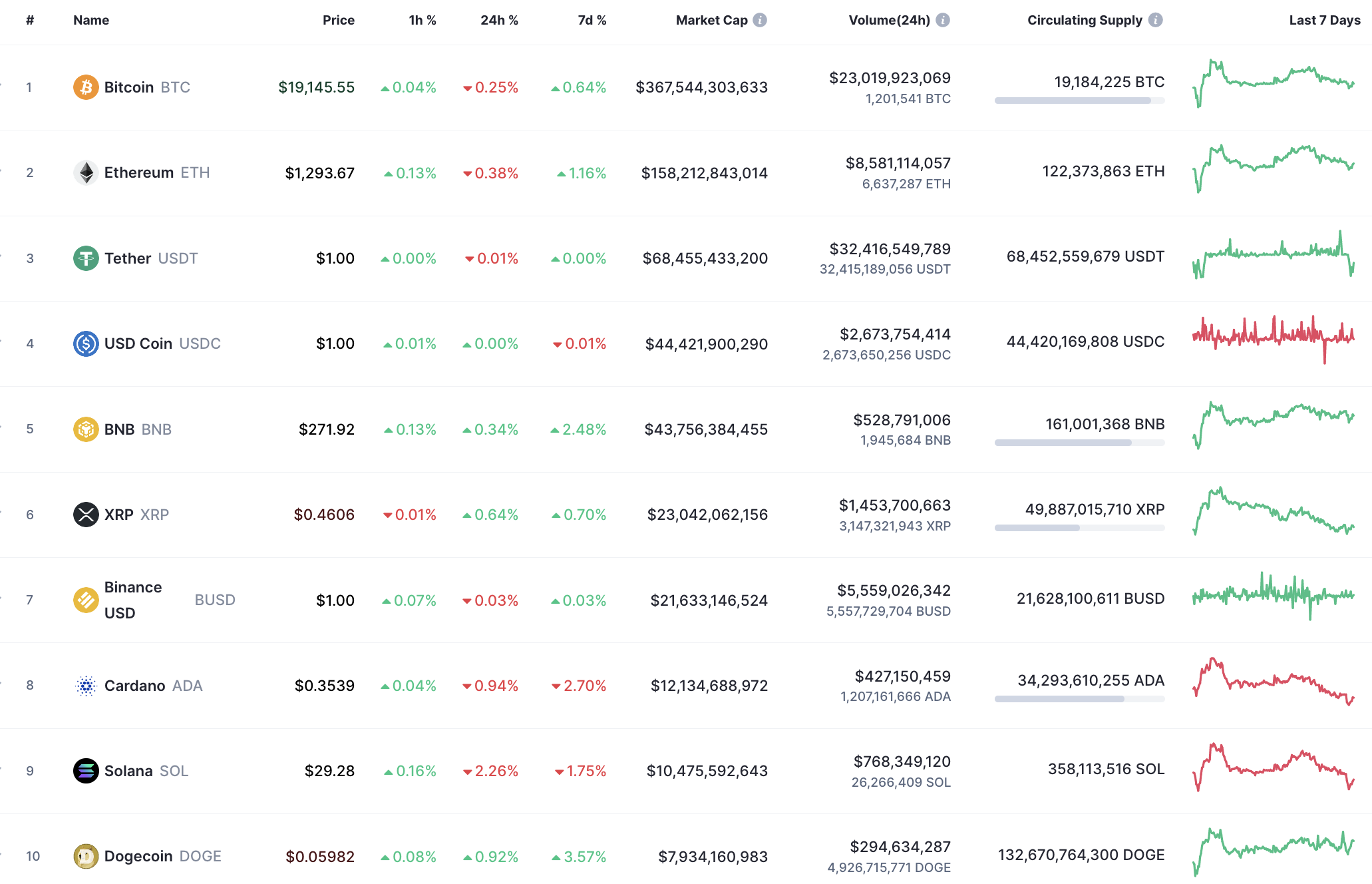
Task: Click Bitcoin's circulating supply progress bar
Action: [1079, 101]
